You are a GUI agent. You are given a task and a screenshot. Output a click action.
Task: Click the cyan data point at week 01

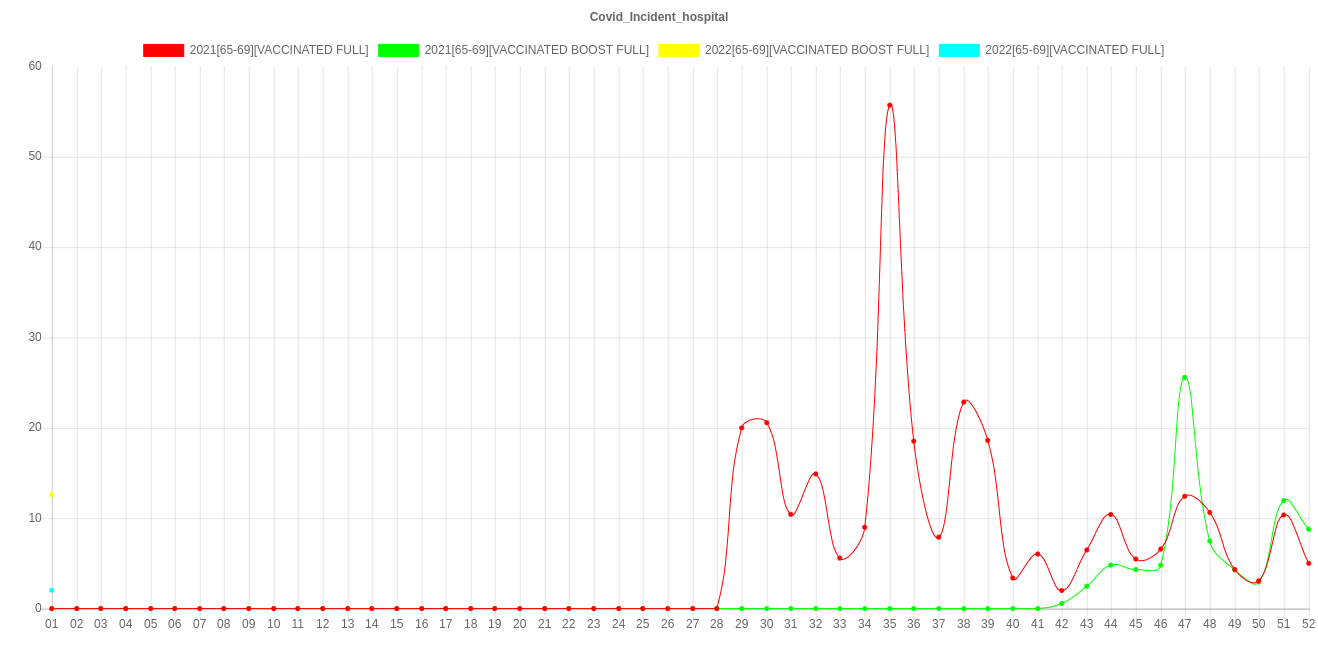(x=52, y=590)
